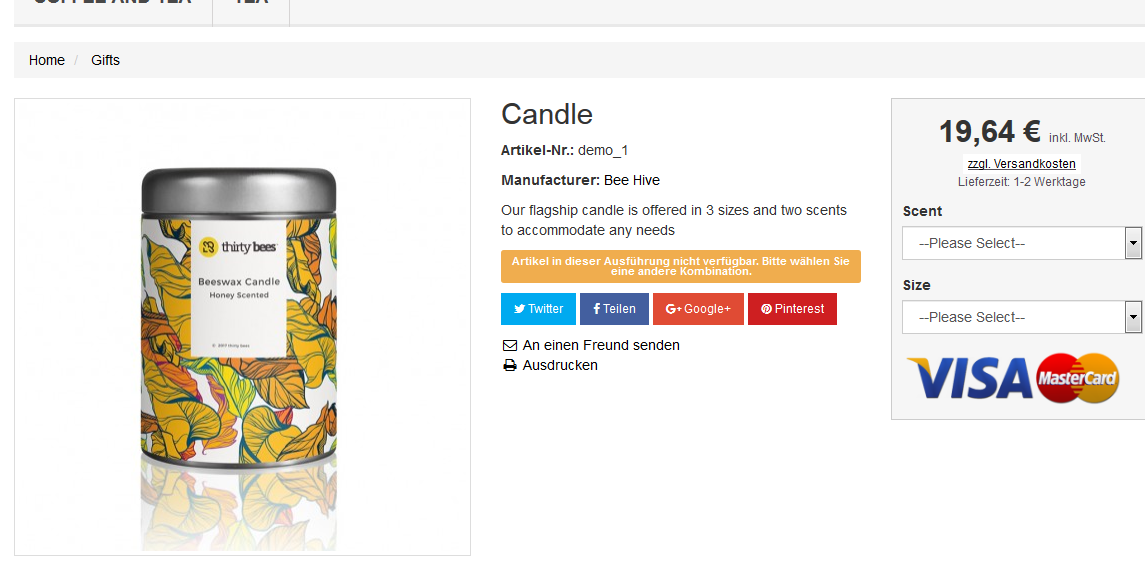Click the Ausdrucken print link
Viewport: 1145px width, 574px height.
pos(560,365)
